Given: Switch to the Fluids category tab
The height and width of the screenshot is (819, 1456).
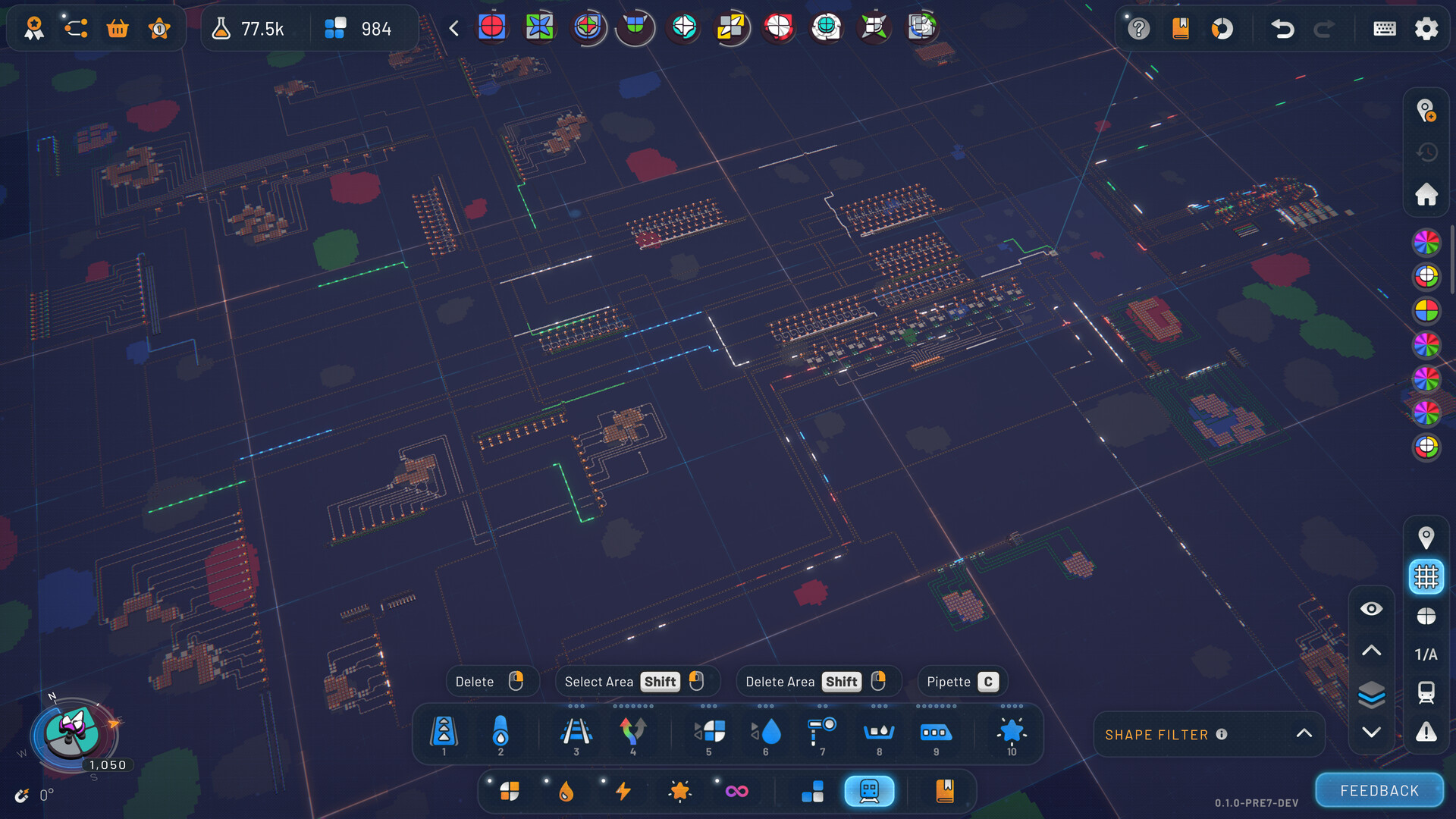Looking at the screenshot, I should (566, 790).
